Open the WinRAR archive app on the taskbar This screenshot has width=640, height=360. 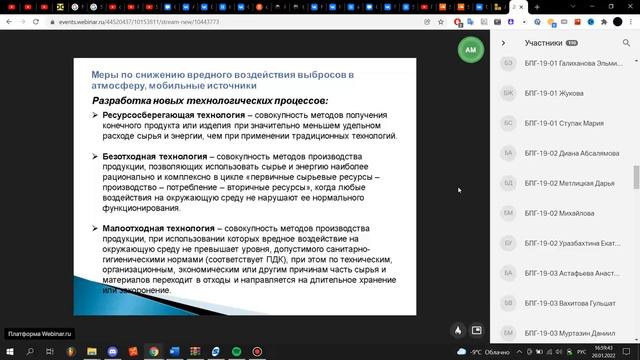point(195,351)
